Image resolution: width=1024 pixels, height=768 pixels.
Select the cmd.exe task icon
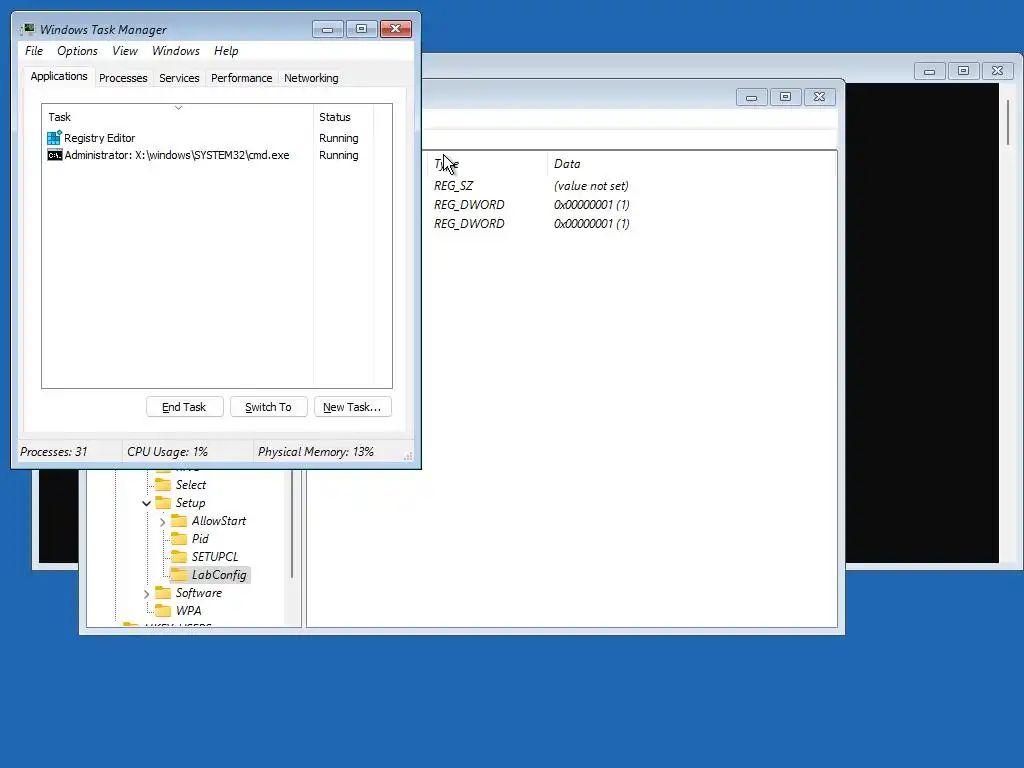(x=54, y=155)
